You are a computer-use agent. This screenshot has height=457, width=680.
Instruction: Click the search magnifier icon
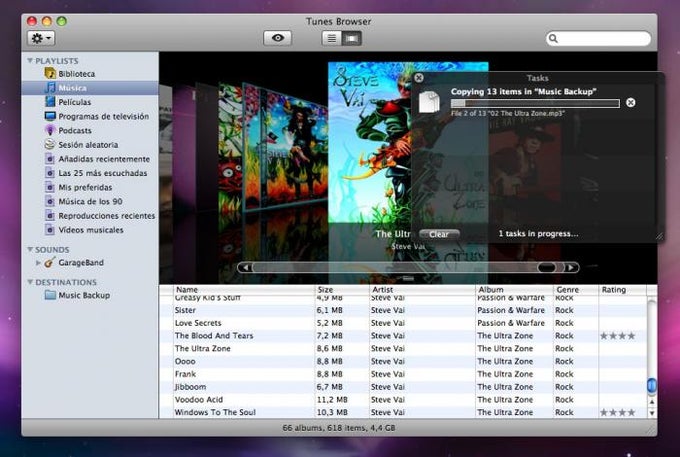tap(553, 39)
